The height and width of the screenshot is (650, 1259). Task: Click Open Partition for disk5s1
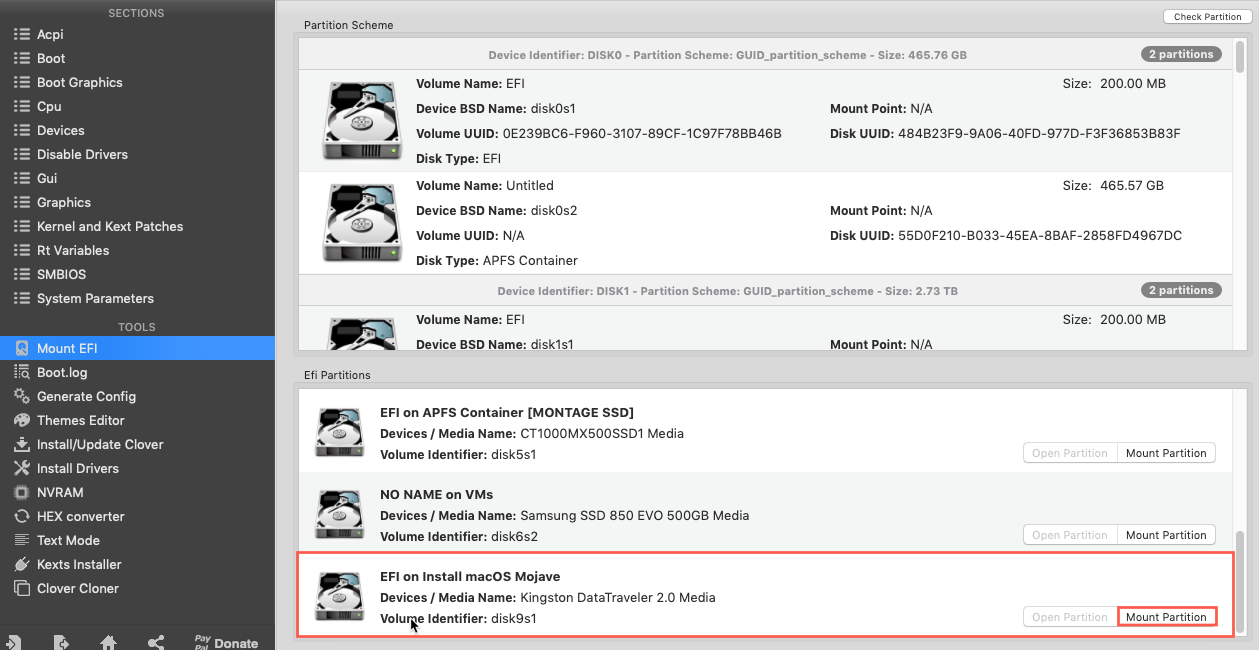click(1070, 453)
